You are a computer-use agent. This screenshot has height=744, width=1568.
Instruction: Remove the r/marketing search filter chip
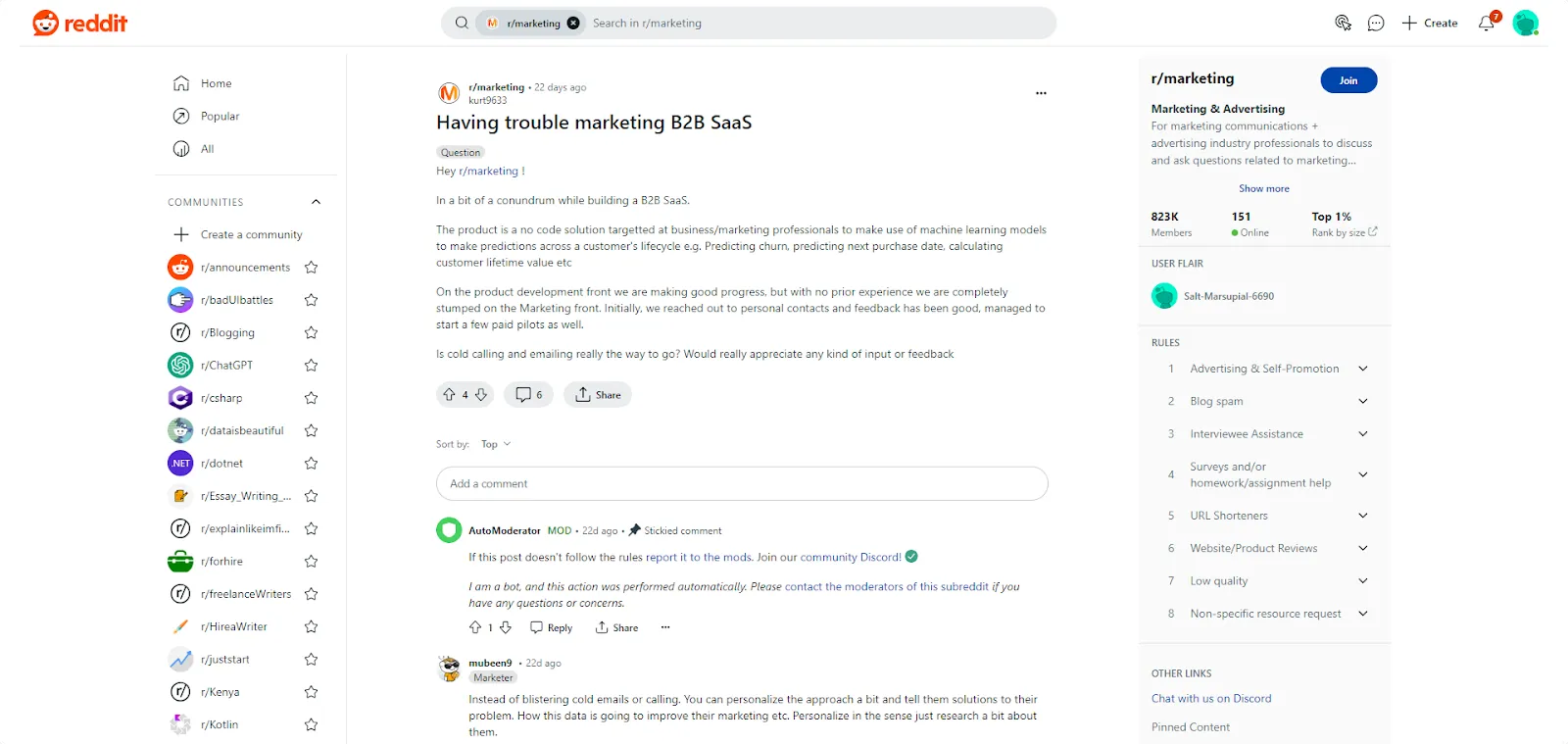point(573,23)
